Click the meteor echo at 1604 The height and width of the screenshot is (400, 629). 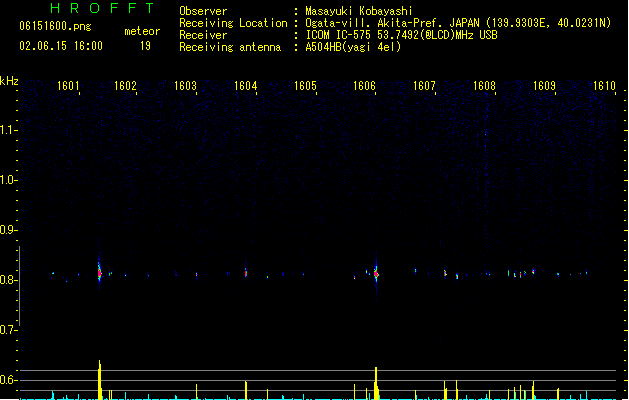click(246, 273)
